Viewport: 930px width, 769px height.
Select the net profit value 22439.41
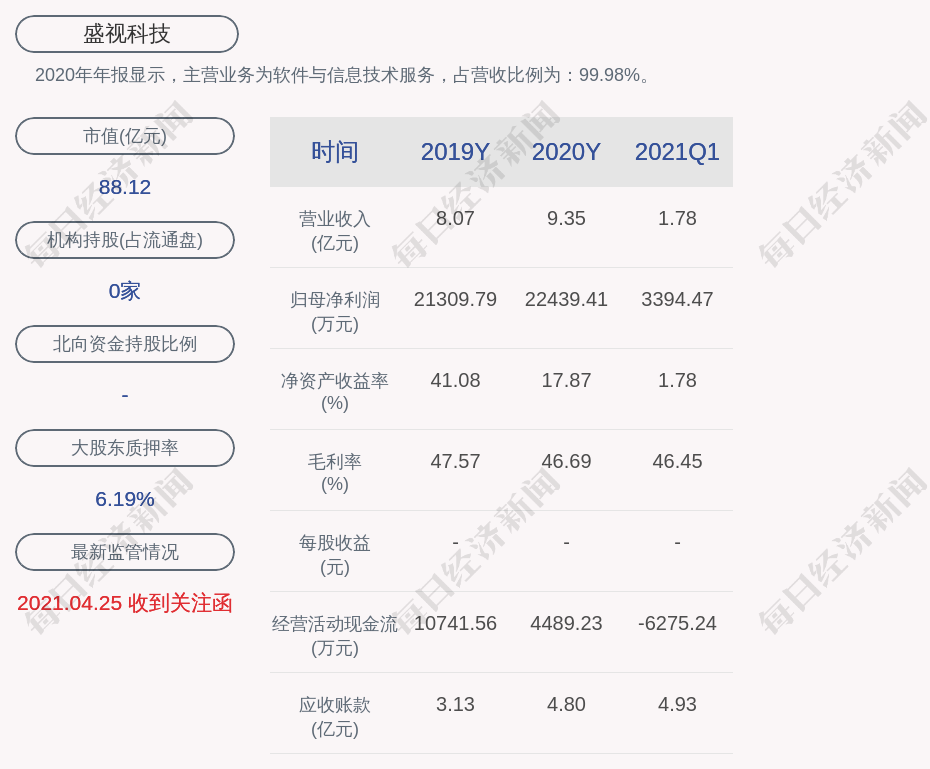pyautogui.click(x=566, y=299)
